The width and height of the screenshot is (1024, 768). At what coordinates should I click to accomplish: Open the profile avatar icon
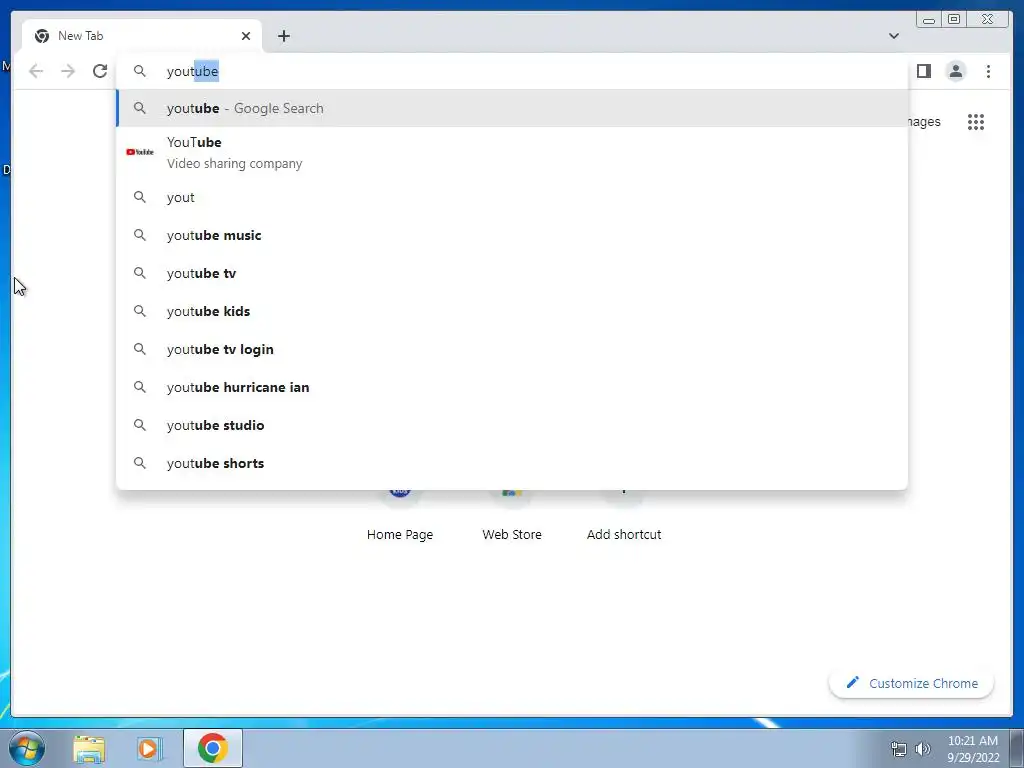[x=955, y=71]
